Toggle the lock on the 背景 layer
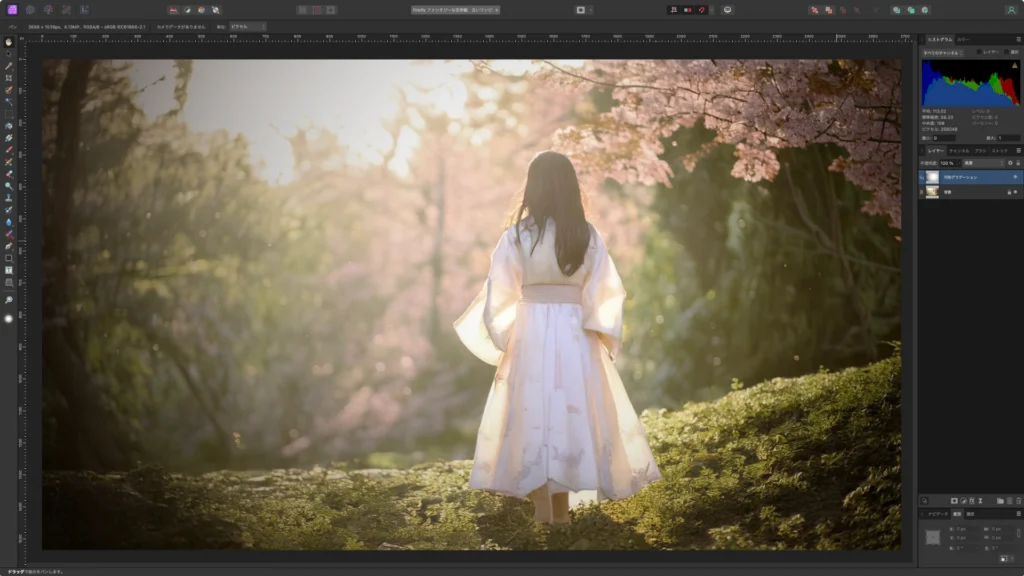 coord(1009,192)
